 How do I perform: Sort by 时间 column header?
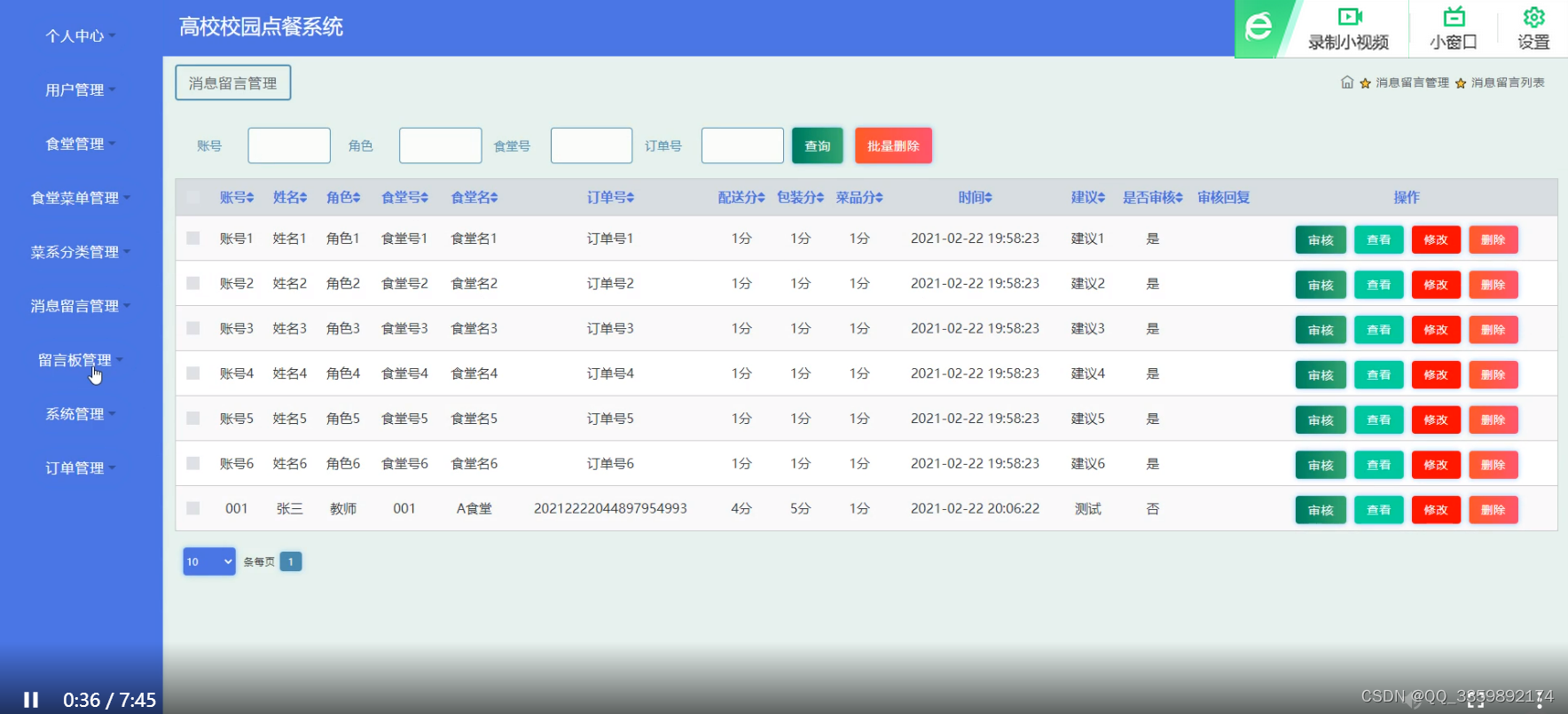pos(975,198)
